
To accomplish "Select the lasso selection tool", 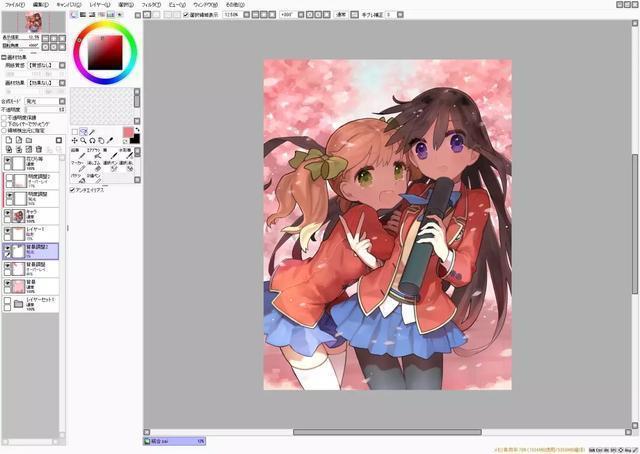I will (x=83, y=132).
